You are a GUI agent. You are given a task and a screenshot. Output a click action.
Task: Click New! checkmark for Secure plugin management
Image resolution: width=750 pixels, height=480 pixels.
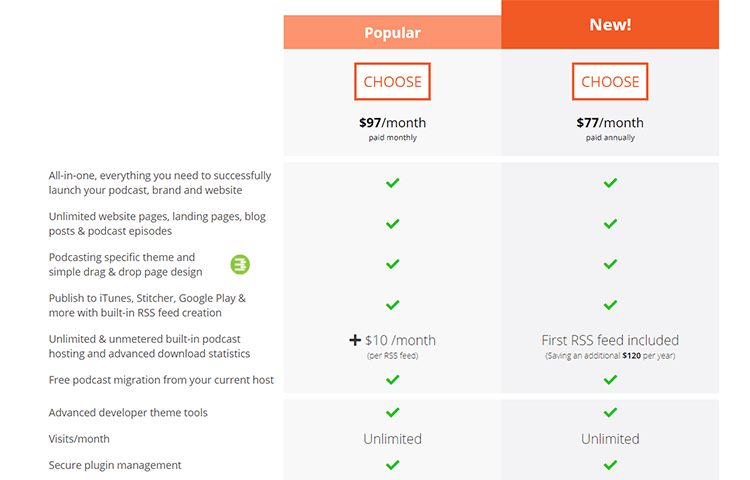(x=610, y=465)
